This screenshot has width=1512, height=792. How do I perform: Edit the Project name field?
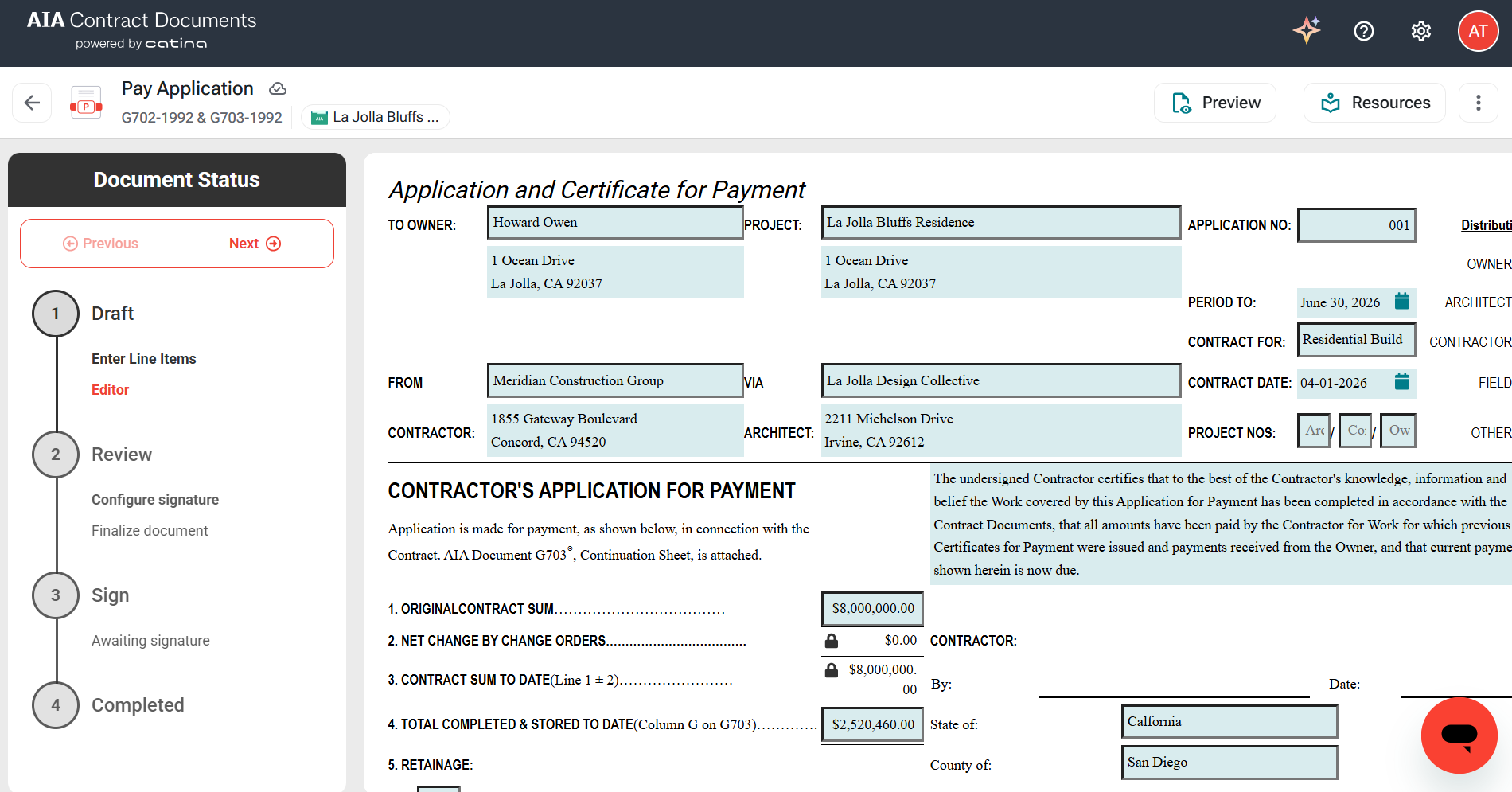click(1001, 223)
